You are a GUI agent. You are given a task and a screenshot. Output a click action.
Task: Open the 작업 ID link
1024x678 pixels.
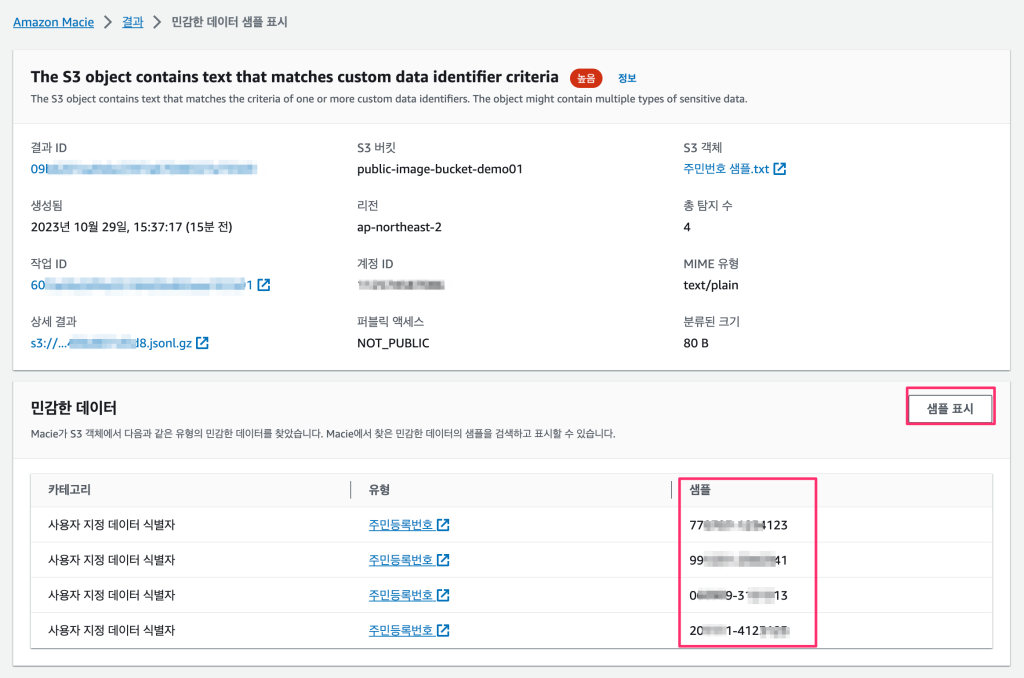coord(141,285)
